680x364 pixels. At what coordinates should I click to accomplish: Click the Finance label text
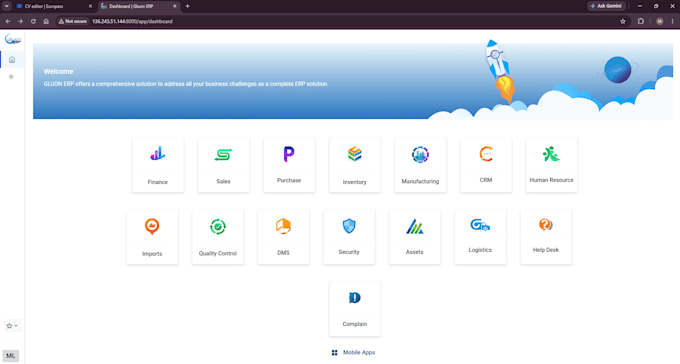pyautogui.click(x=157, y=182)
